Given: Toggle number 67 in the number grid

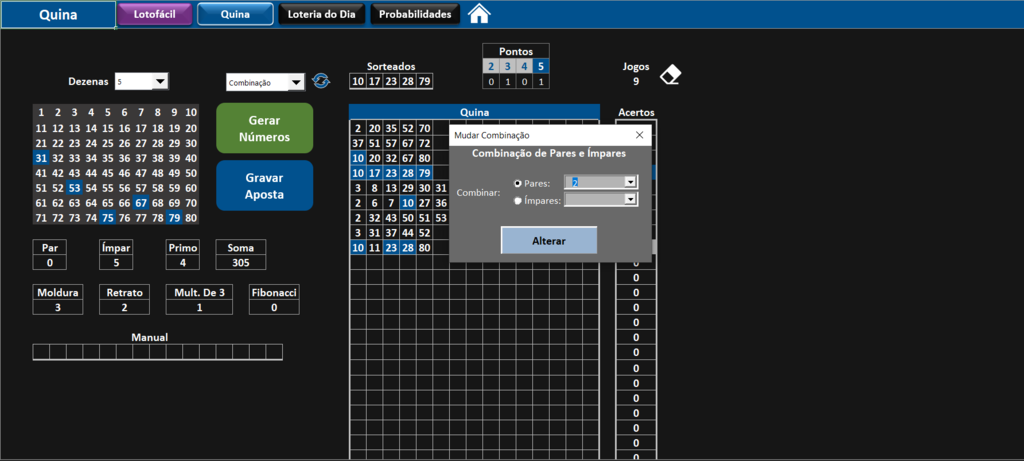Looking at the screenshot, I should click(x=141, y=203).
